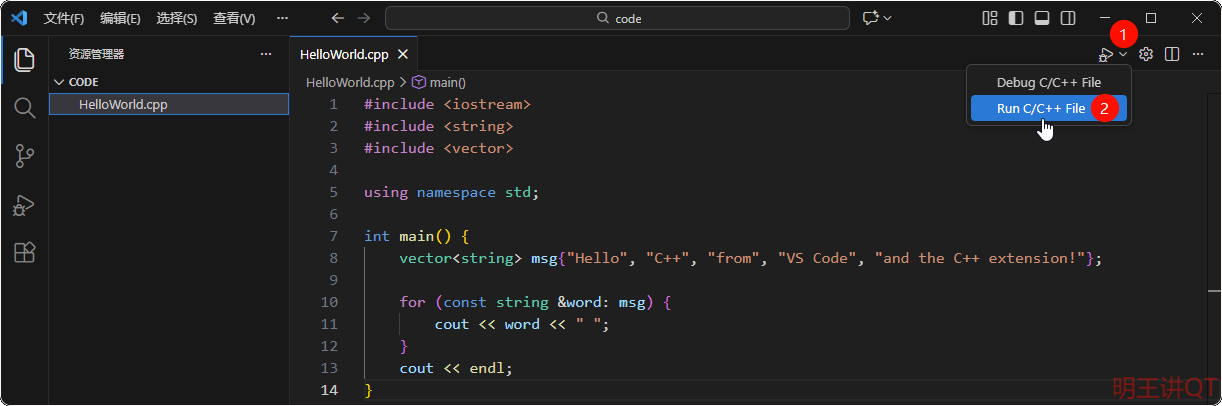Click the main() symbol icon in breadcrumb
The image size is (1222, 406).
tap(419, 82)
